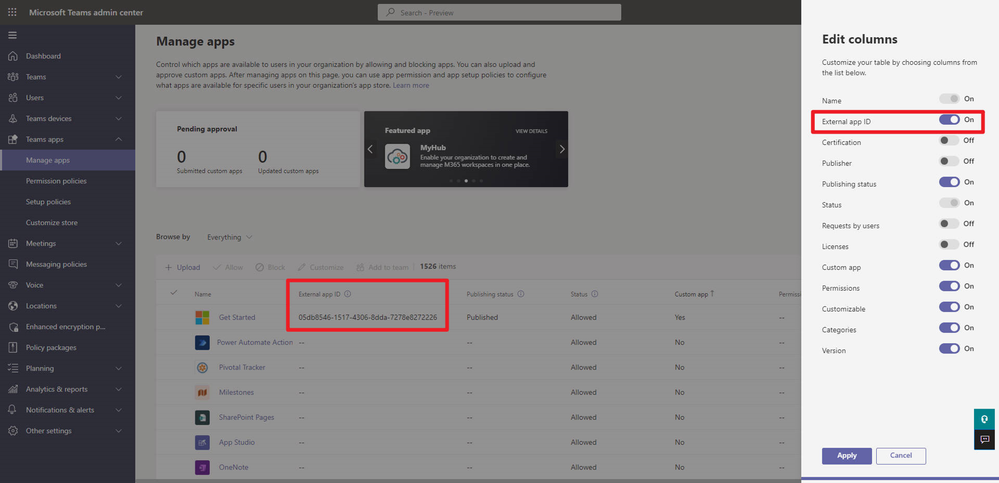Open Manage apps in sidebar
The width and height of the screenshot is (999, 483).
[x=68, y=160]
